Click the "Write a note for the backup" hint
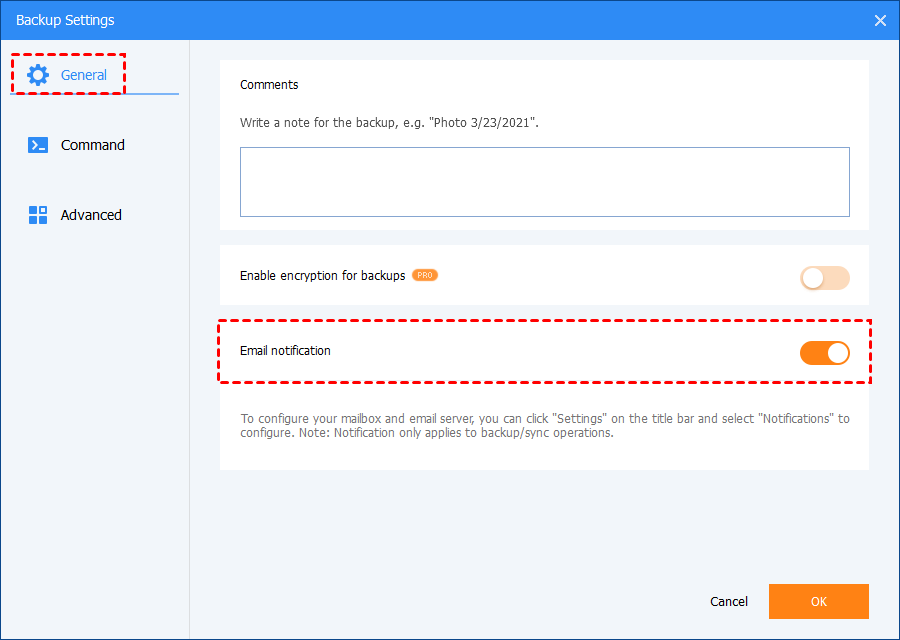 coord(389,123)
